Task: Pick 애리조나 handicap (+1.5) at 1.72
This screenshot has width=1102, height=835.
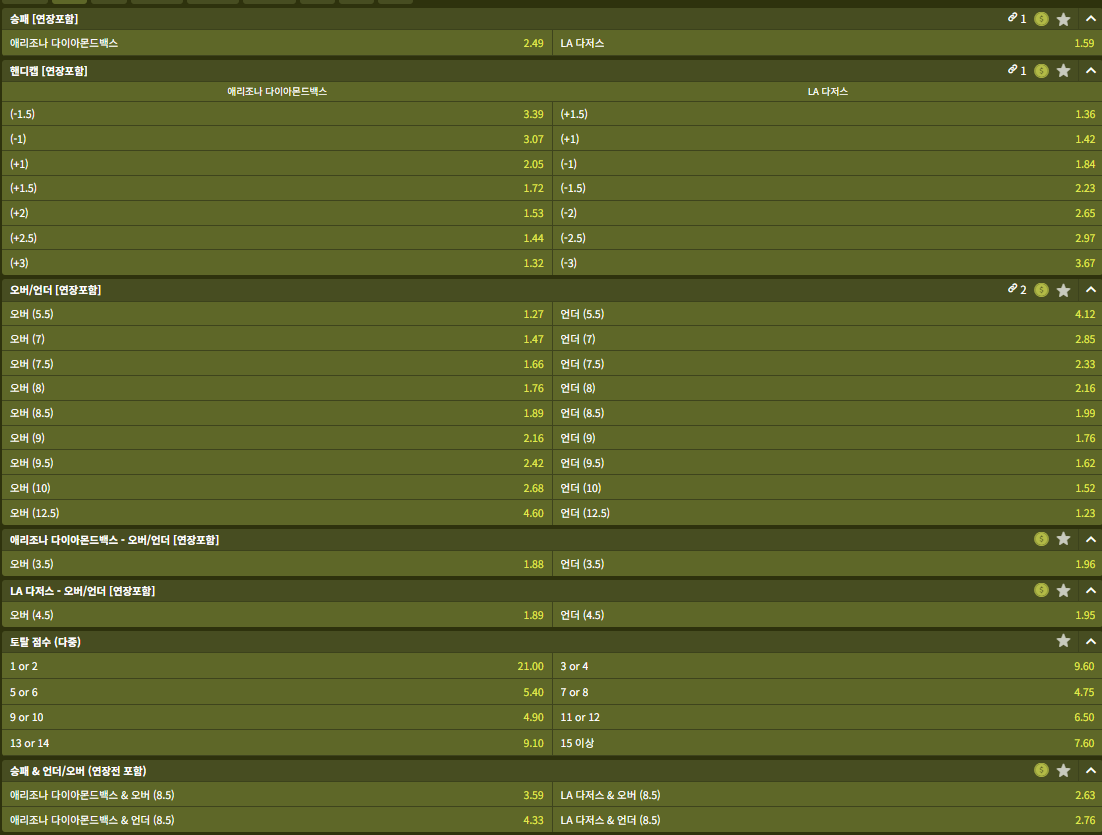Action: pyautogui.click(x=277, y=188)
